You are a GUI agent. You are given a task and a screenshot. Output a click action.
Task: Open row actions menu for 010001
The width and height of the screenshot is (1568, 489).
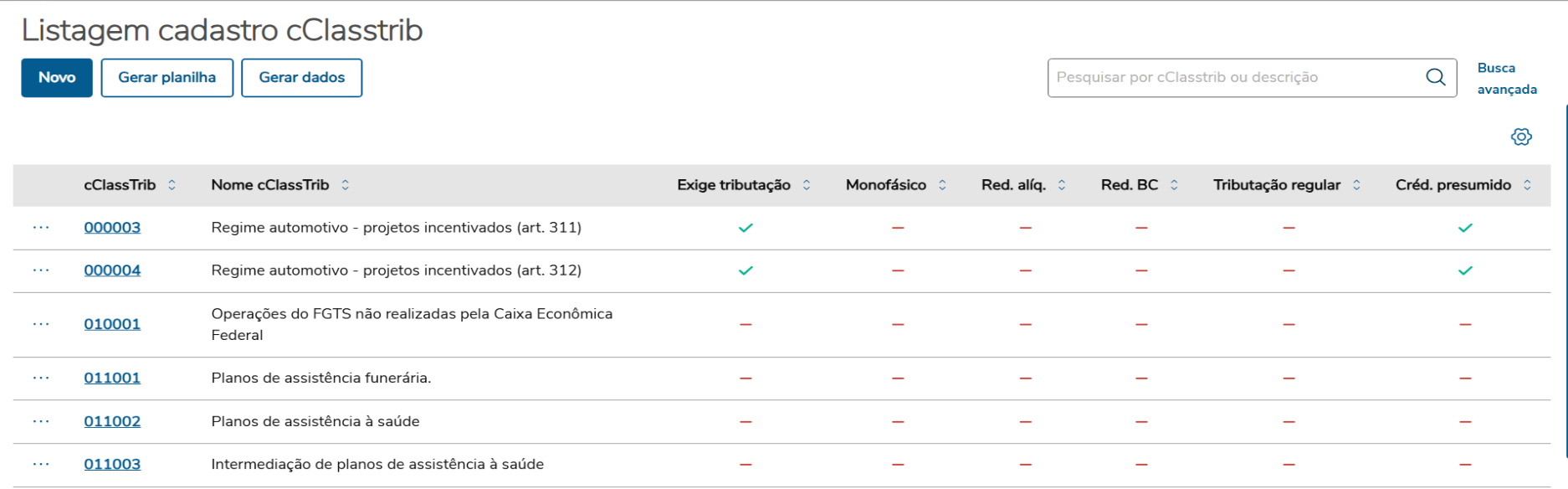coord(41,324)
